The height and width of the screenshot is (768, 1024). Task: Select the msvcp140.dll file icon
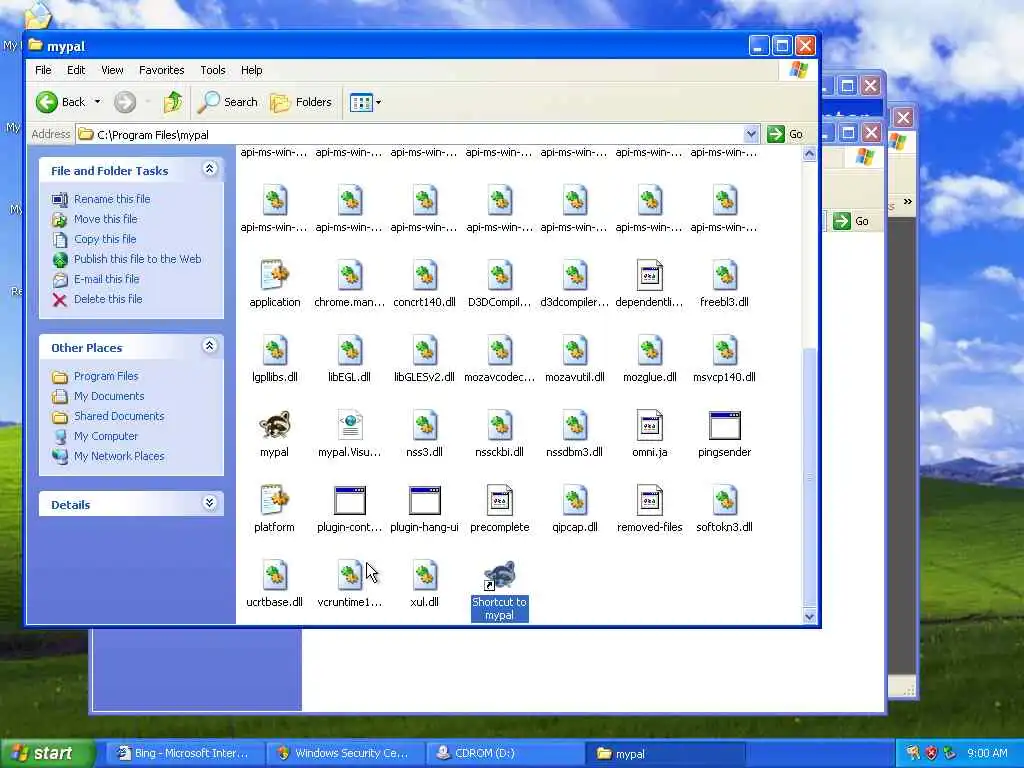pos(724,351)
